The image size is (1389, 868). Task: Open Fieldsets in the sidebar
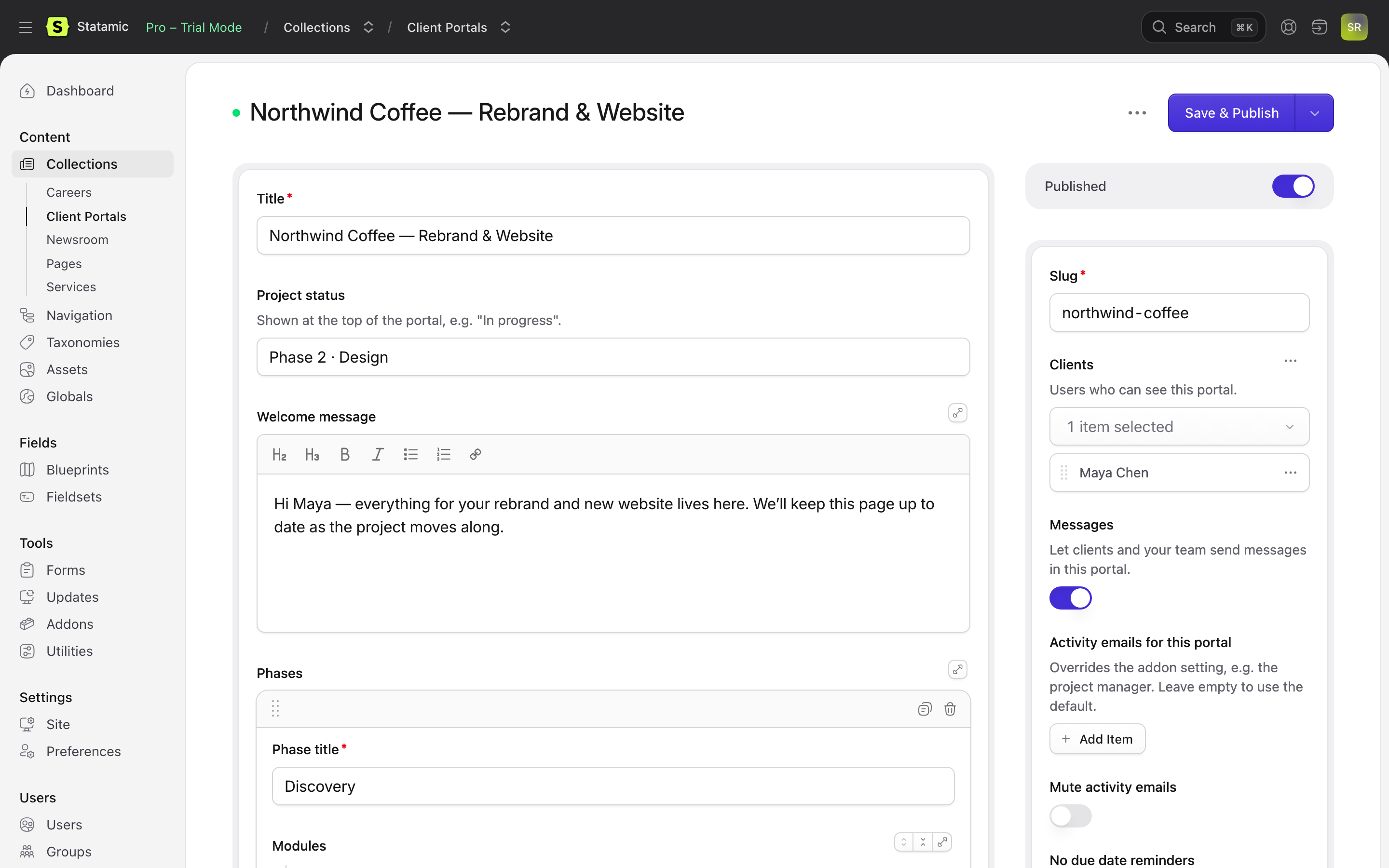[74, 497]
